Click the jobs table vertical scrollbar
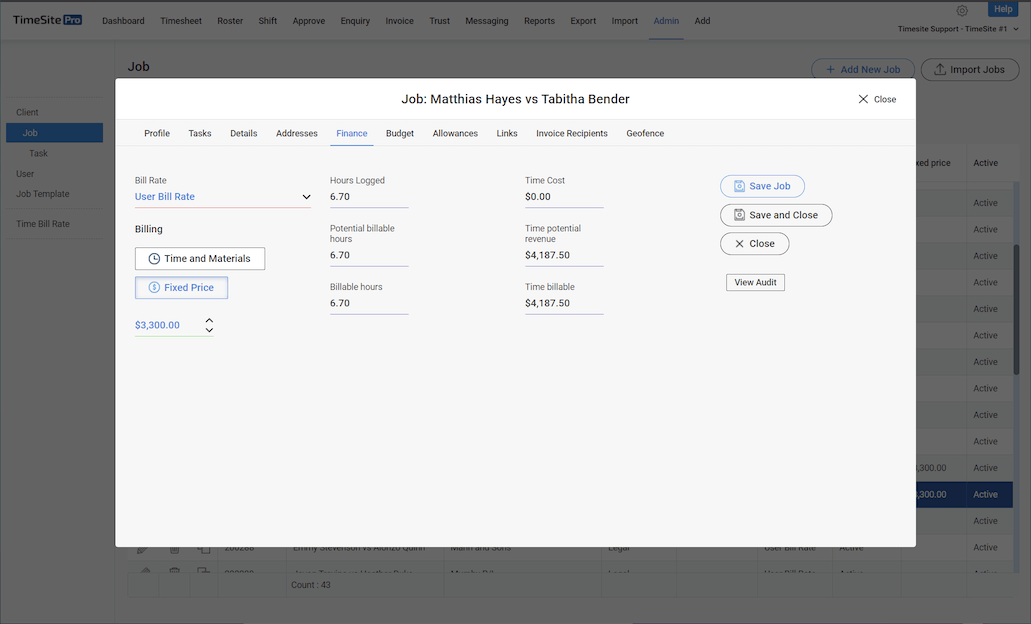This screenshot has width=1031, height=624. 1017,309
